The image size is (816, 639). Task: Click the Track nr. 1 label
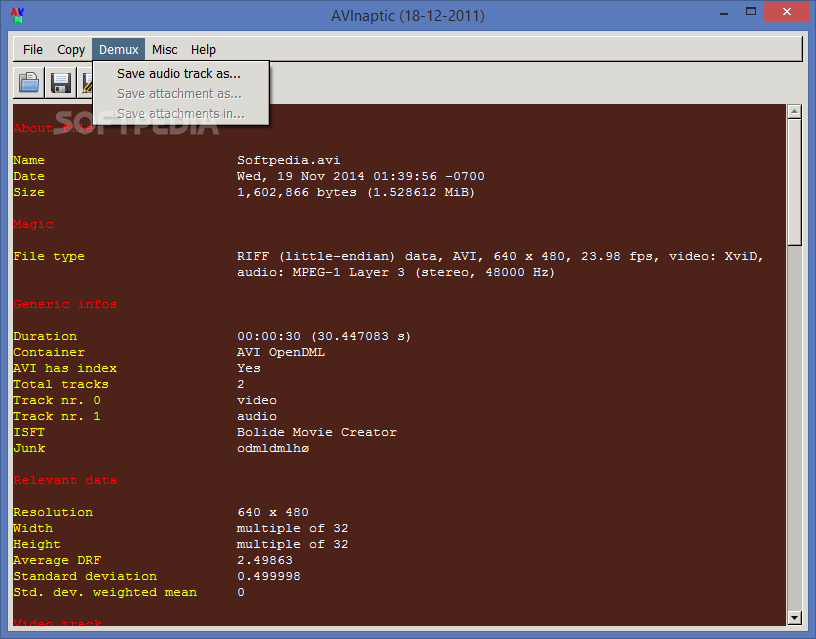[x=57, y=416]
